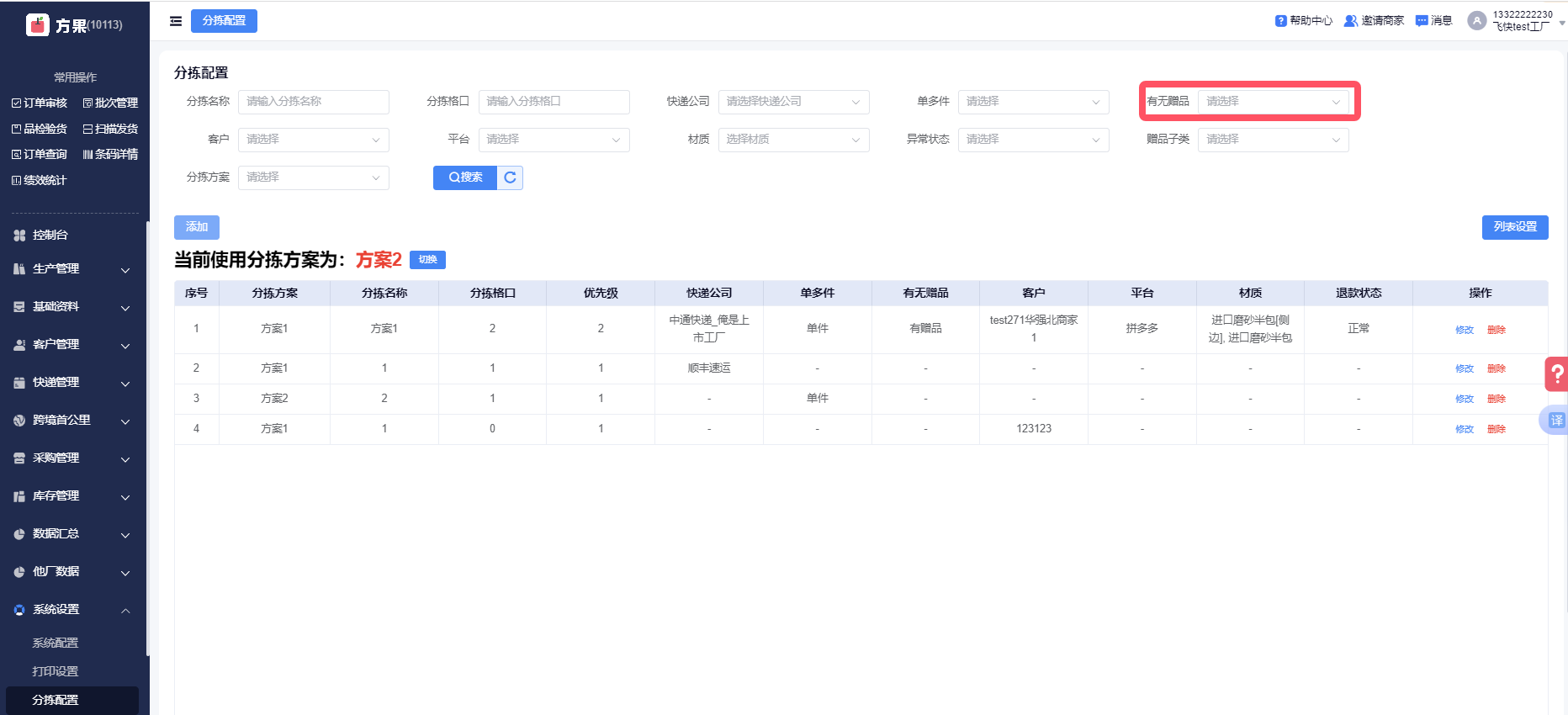Click the hamburger menu collapse icon
This screenshot has width=1568, height=715.
(x=176, y=21)
